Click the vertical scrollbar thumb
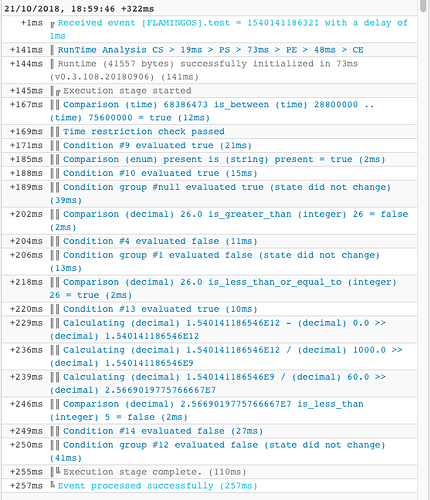 (423, 6)
